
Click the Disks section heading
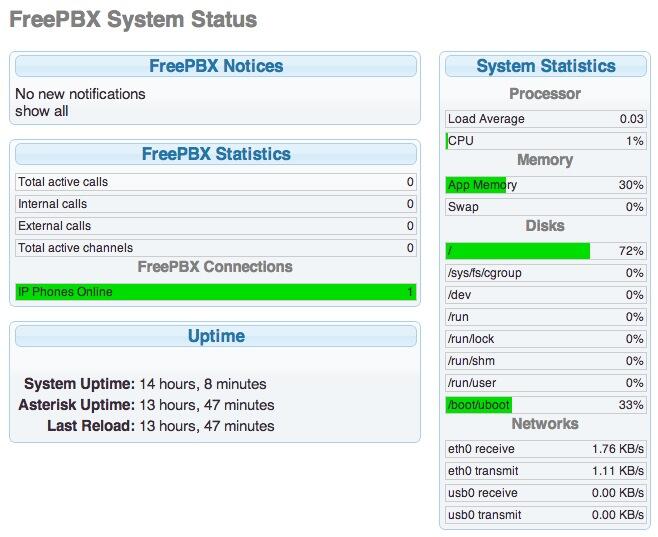point(545,226)
